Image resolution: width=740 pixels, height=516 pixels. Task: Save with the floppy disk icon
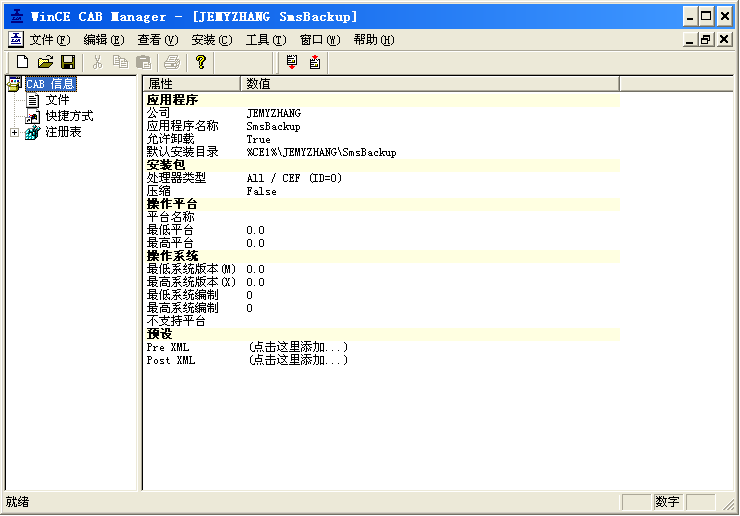[x=68, y=62]
